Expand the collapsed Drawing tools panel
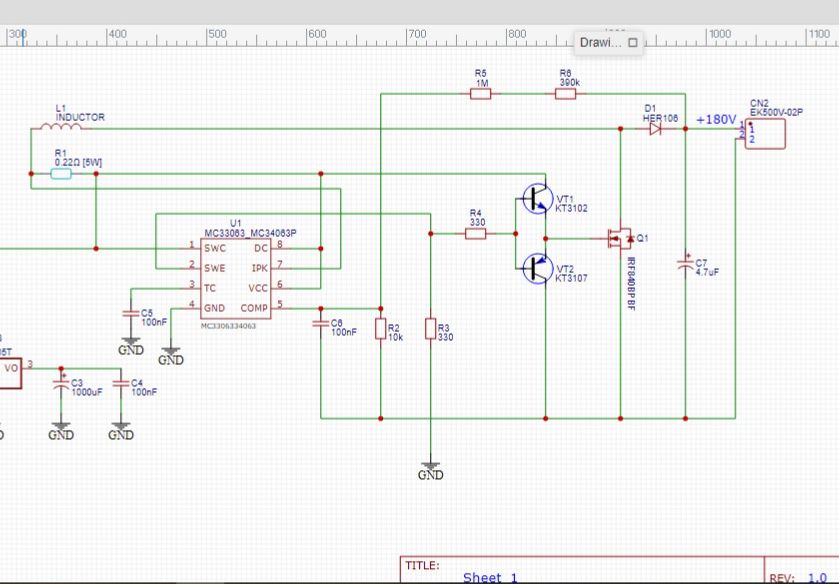The width and height of the screenshot is (839, 584). [x=632, y=43]
